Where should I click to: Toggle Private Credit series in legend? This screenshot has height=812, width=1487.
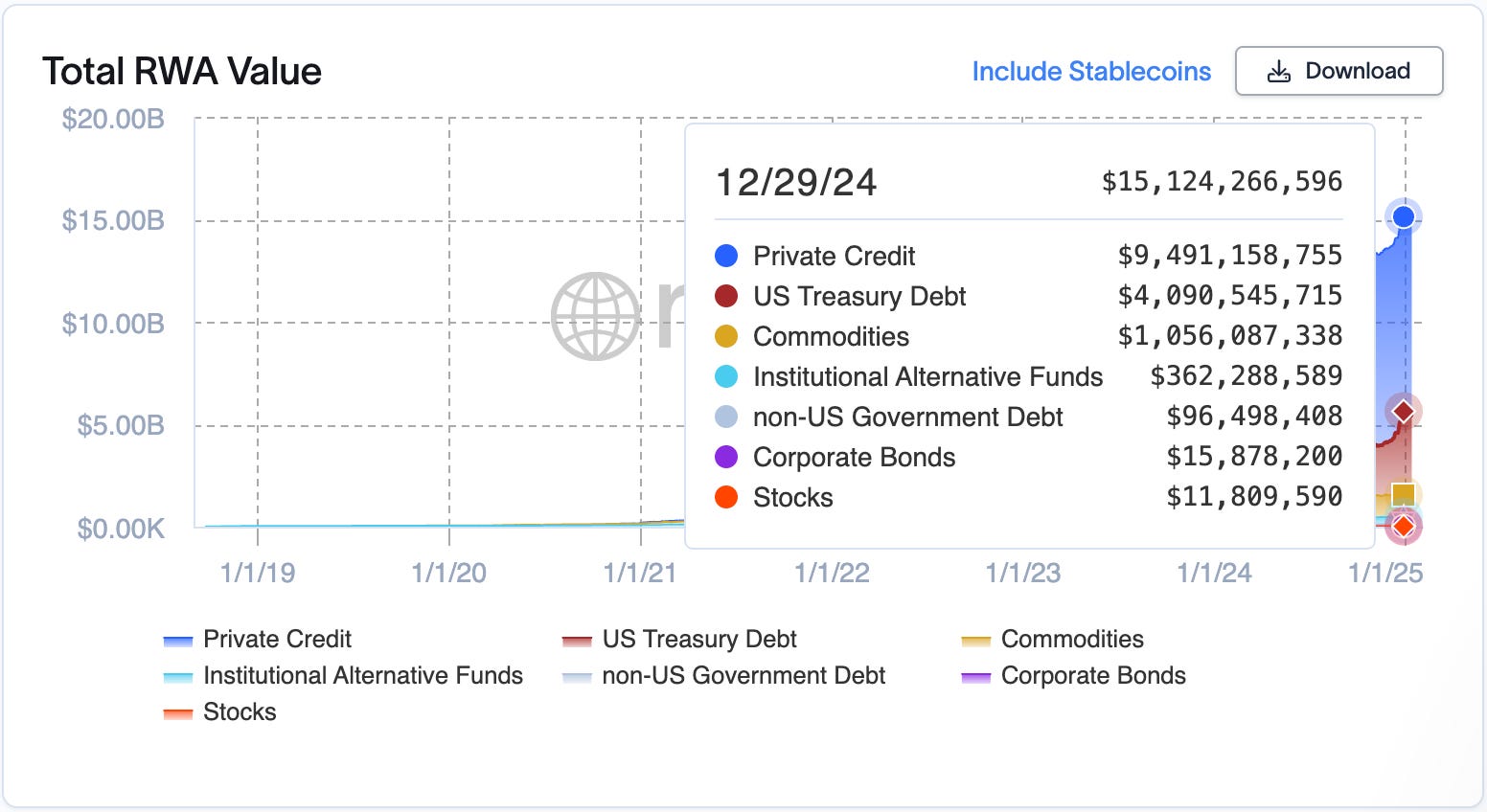point(257,639)
